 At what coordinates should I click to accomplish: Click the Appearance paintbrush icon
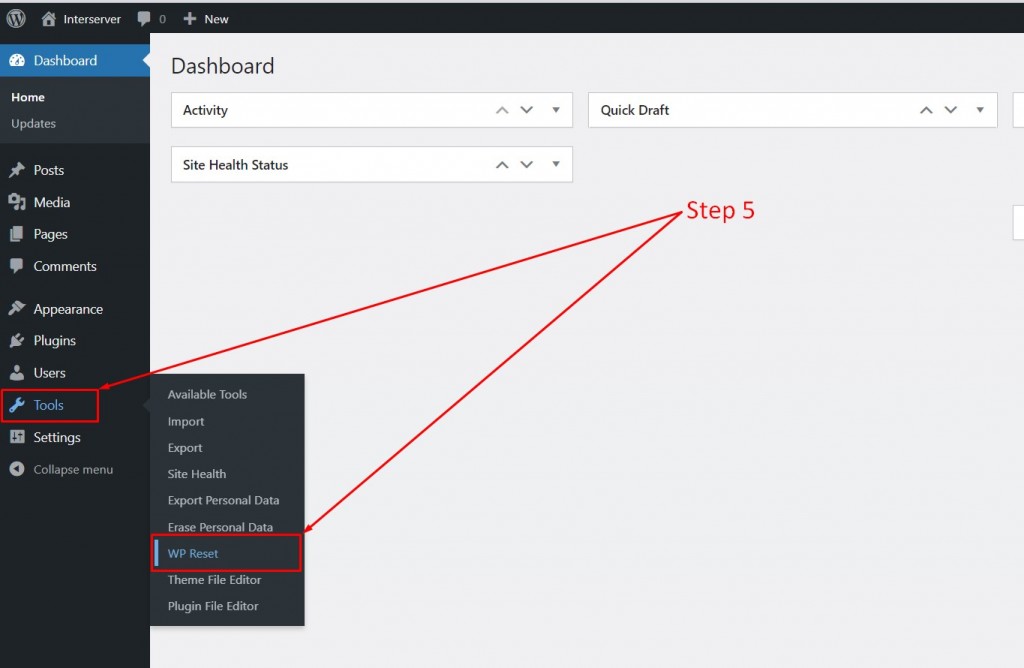coord(17,308)
